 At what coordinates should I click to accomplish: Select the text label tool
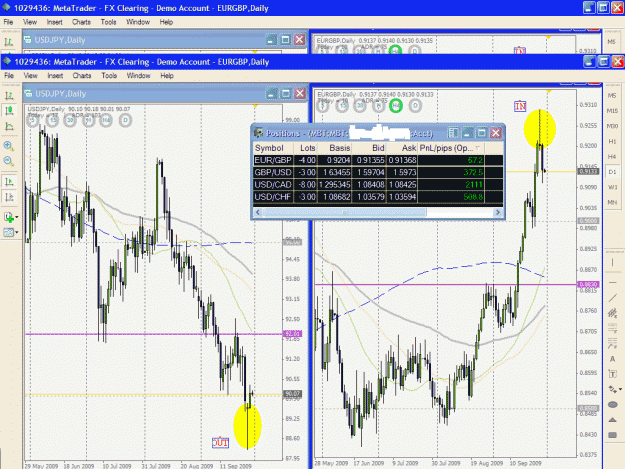(x=613, y=374)
